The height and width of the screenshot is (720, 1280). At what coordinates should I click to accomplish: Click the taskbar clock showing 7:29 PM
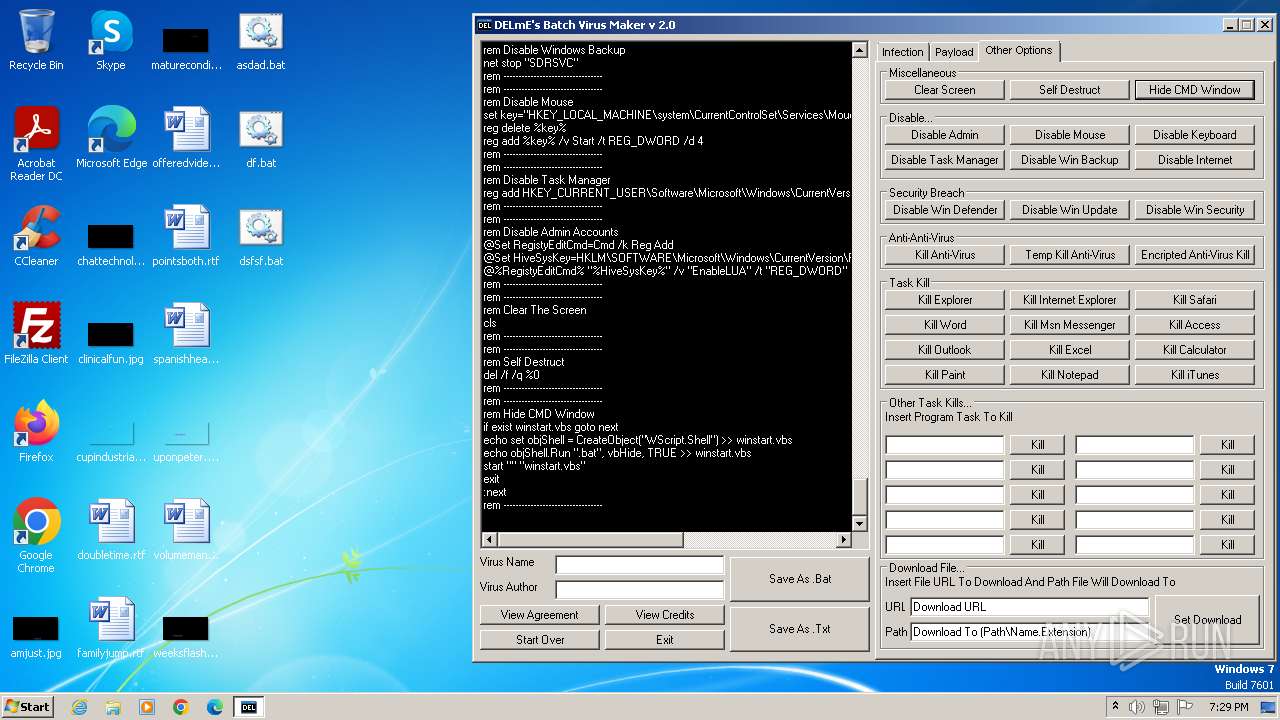[1228, 707]
